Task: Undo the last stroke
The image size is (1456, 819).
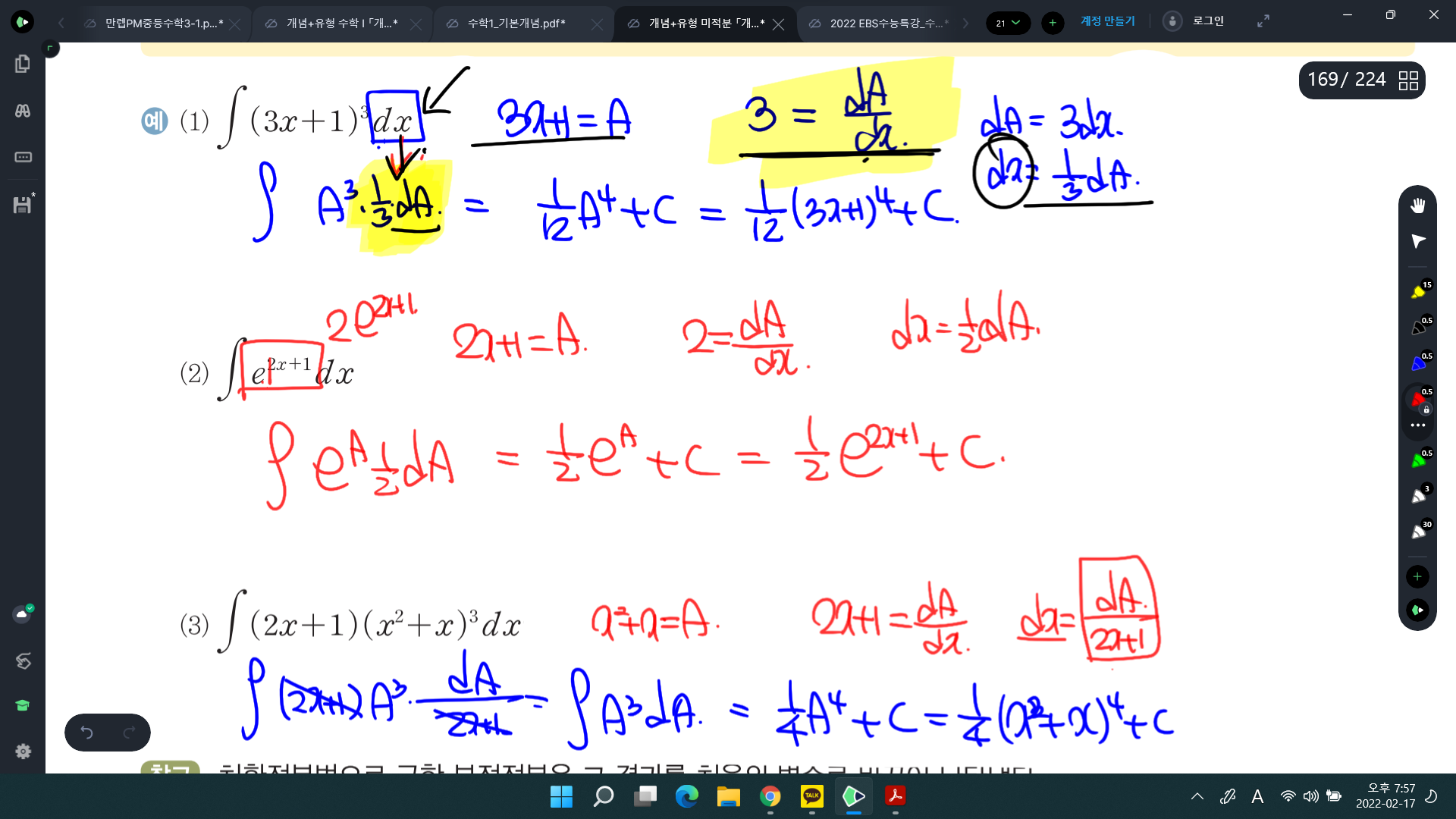Action: [x=86, y=733]
